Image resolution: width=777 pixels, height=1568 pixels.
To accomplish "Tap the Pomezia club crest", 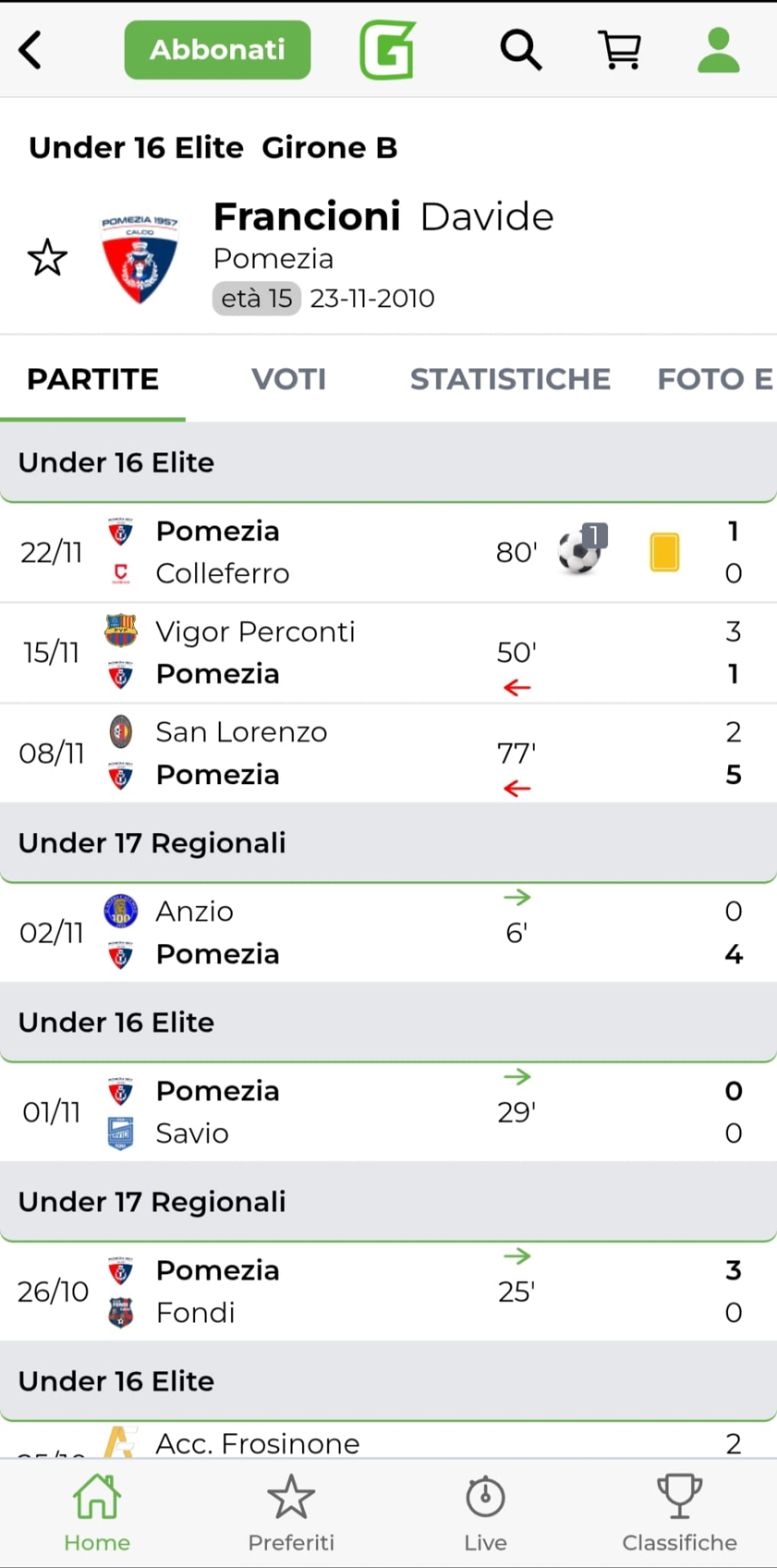I will 140,259.
